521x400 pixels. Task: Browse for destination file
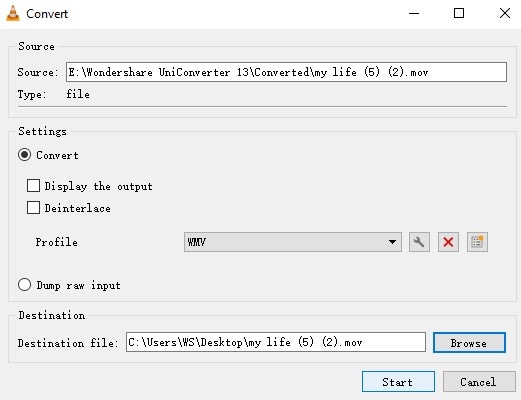point(469,343)
